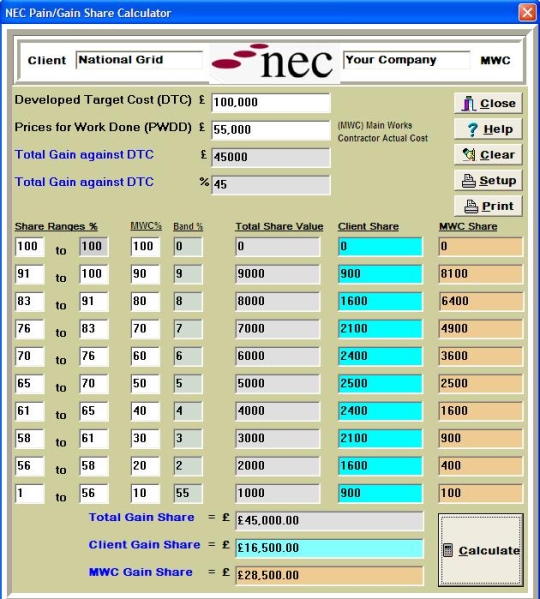Click the Total Gain against DTC % field 45
Screen dimensions: 540x599
tap(271, 185)
